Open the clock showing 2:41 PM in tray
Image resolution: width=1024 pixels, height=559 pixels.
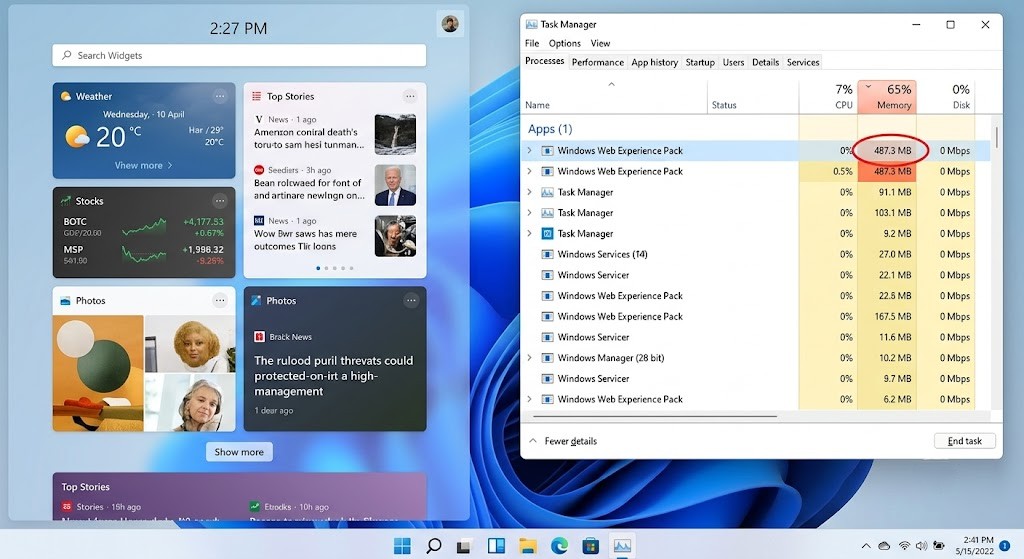pos(974,545)
